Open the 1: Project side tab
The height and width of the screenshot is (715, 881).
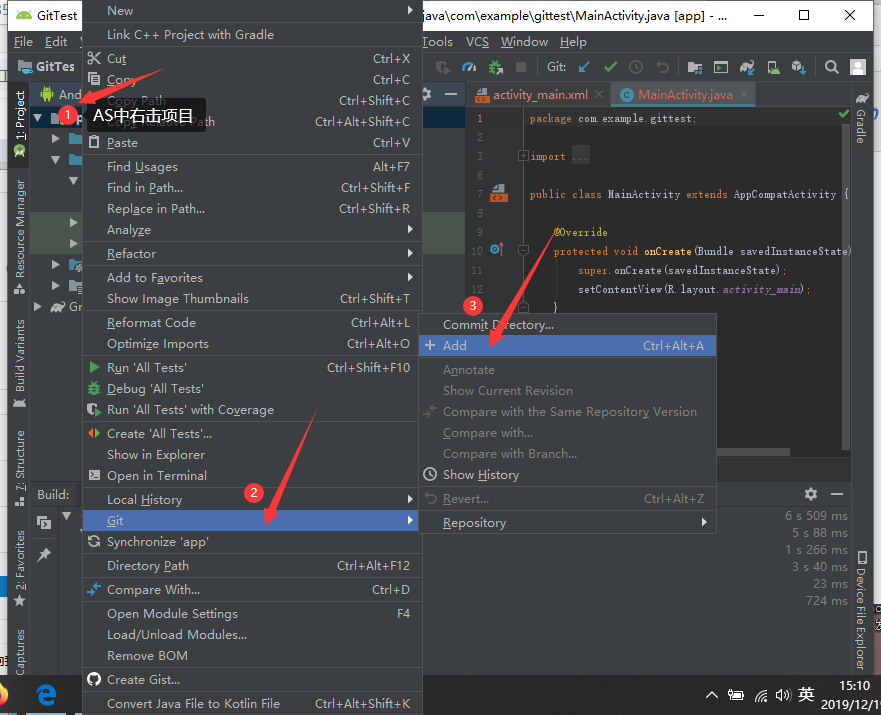[x=20, y=122]
